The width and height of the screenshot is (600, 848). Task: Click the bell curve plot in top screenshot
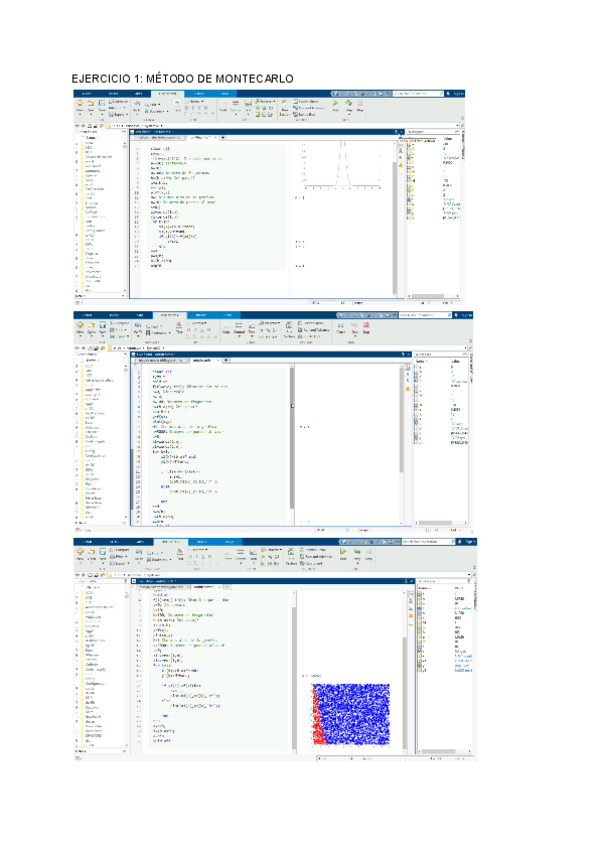tap(342, 165)
